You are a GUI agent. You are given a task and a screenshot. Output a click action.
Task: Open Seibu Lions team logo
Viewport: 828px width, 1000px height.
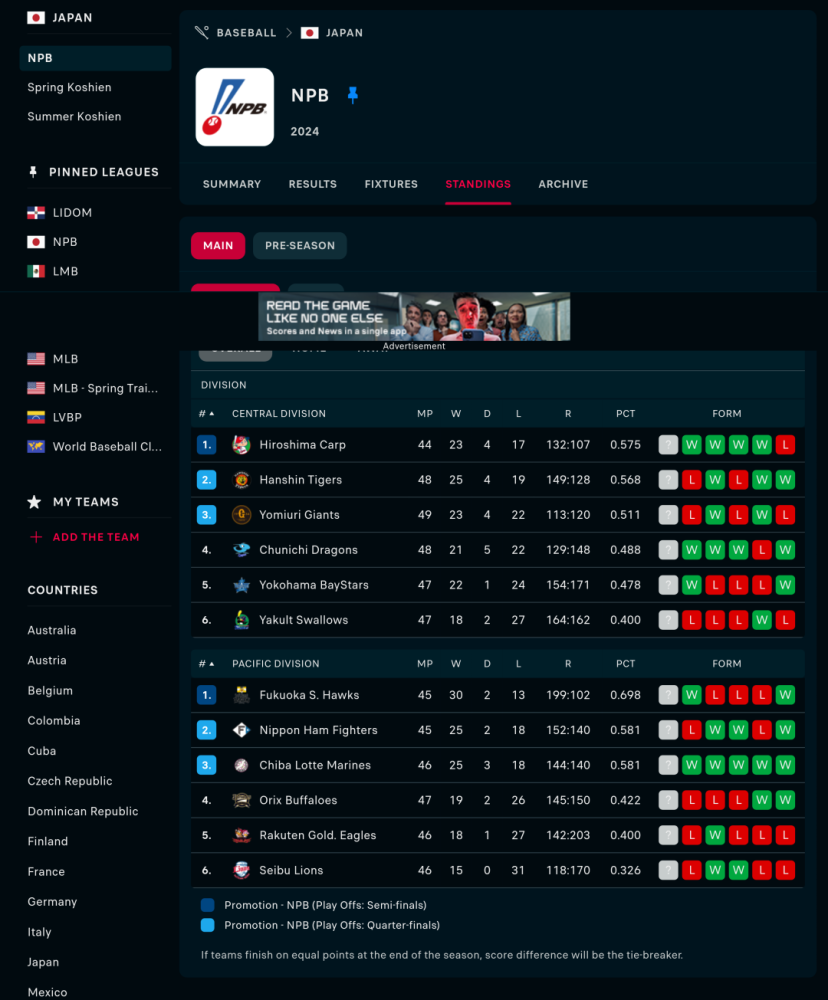point(241,871)
